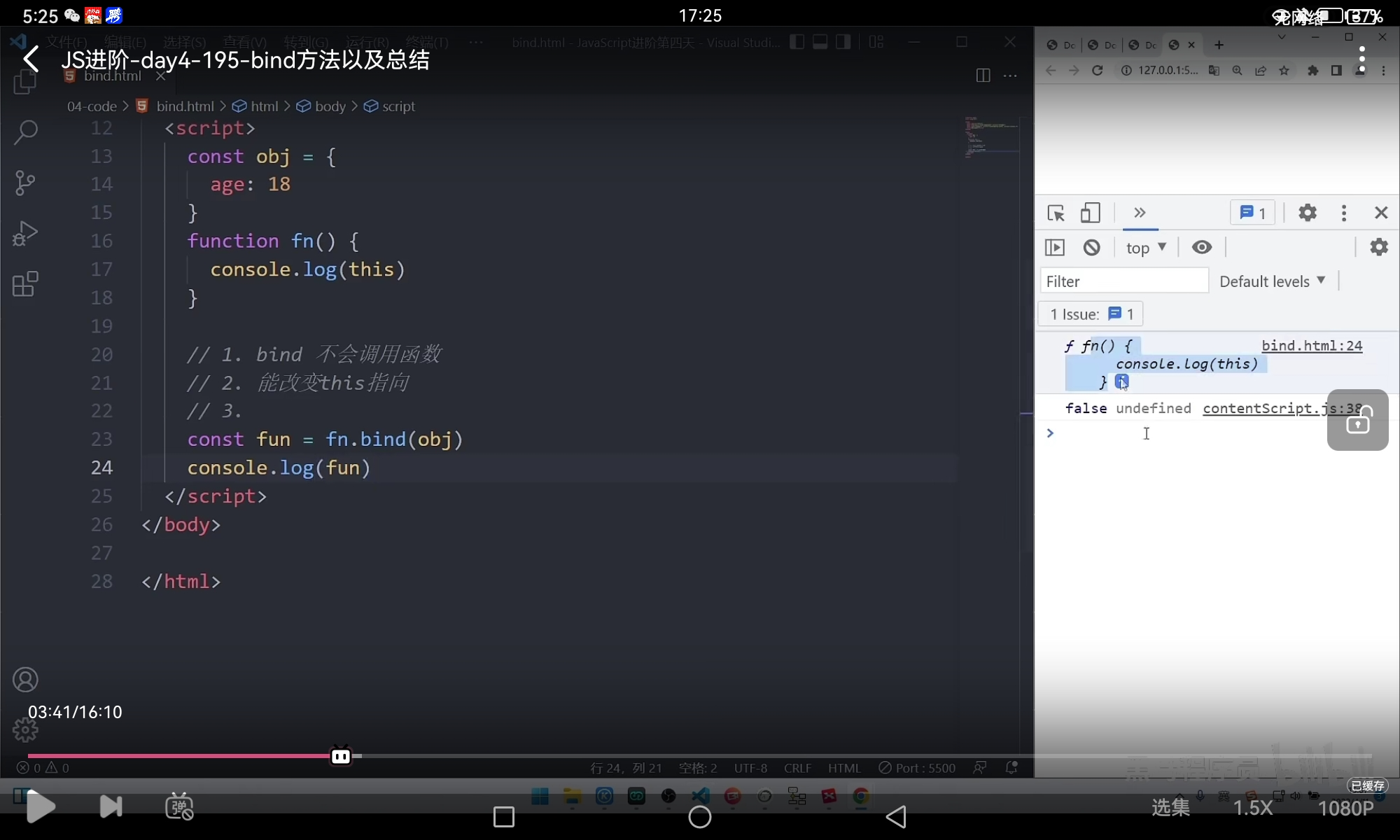Click the console Filter input field
The height and width of the screenshot is (840, 1400).
(x=1123, y=281)
